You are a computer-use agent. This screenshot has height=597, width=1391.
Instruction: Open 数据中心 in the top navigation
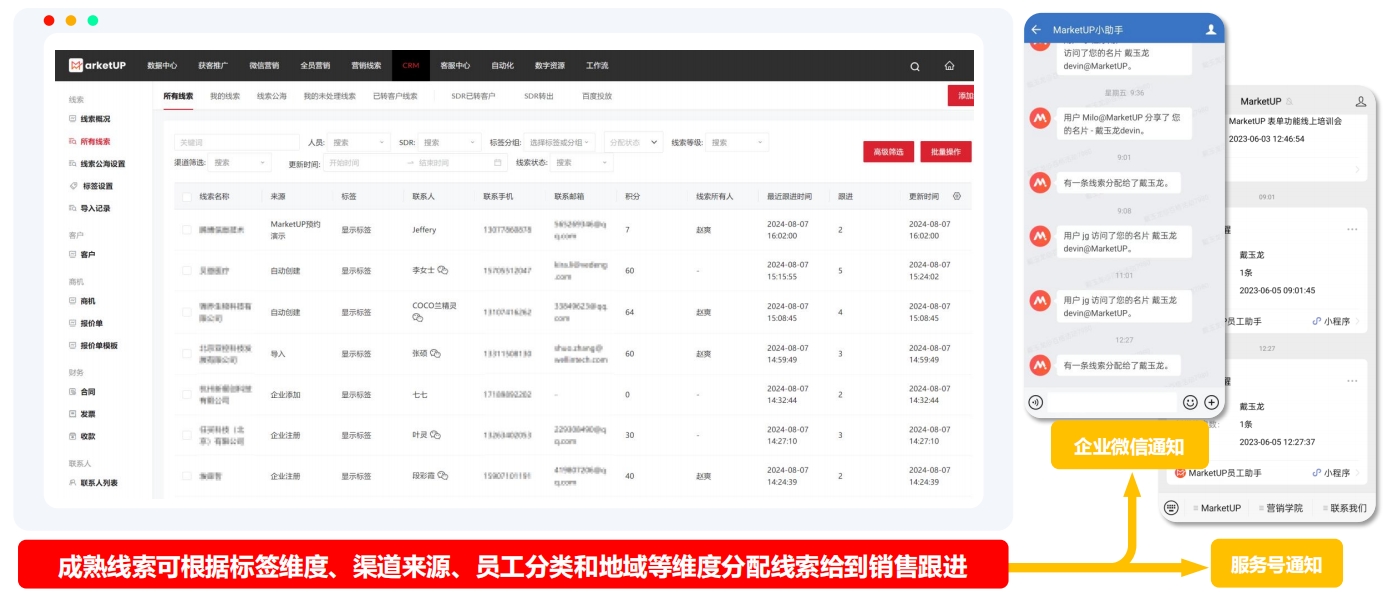(162, 66)
